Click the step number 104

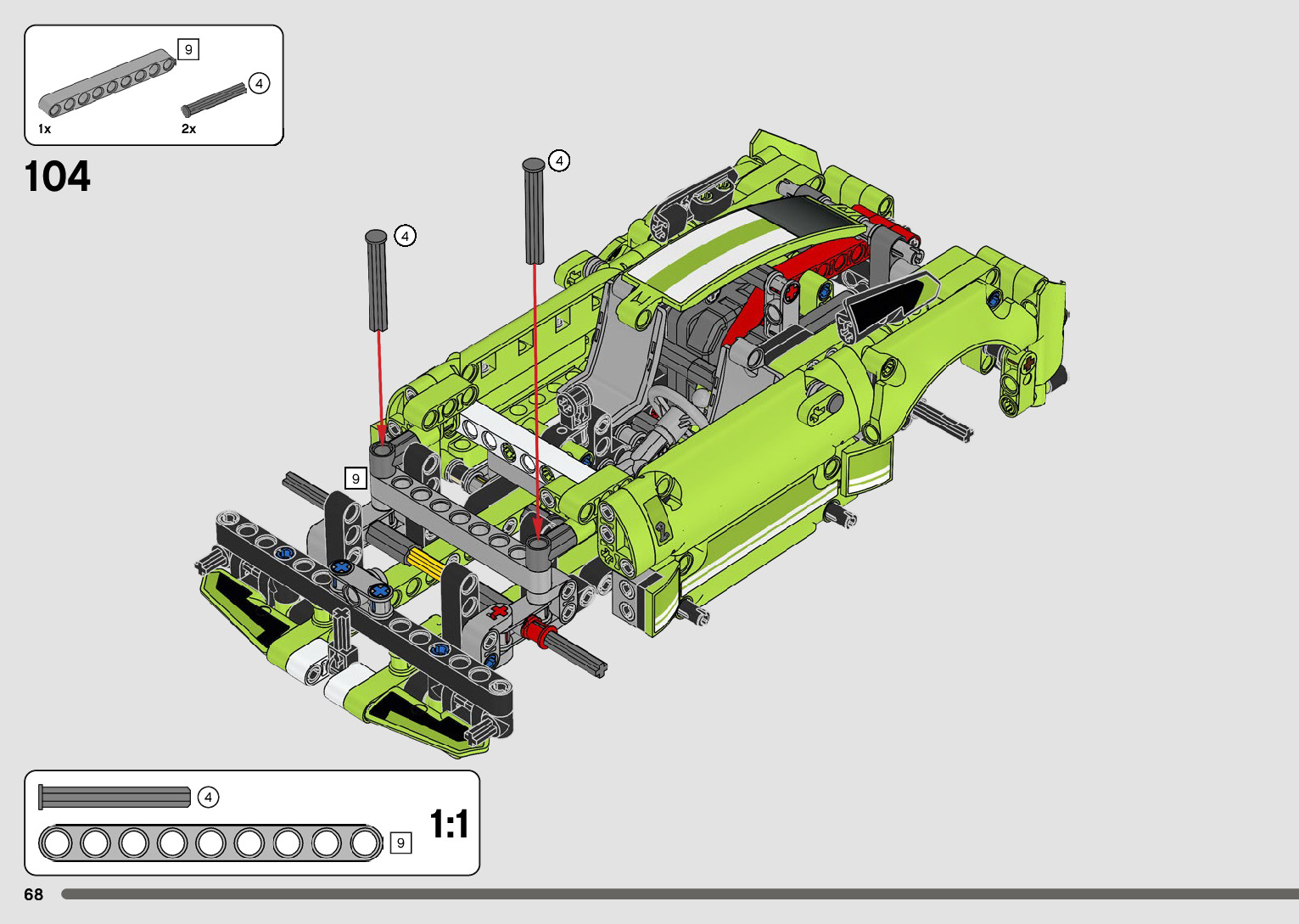(x=58, y=176)
